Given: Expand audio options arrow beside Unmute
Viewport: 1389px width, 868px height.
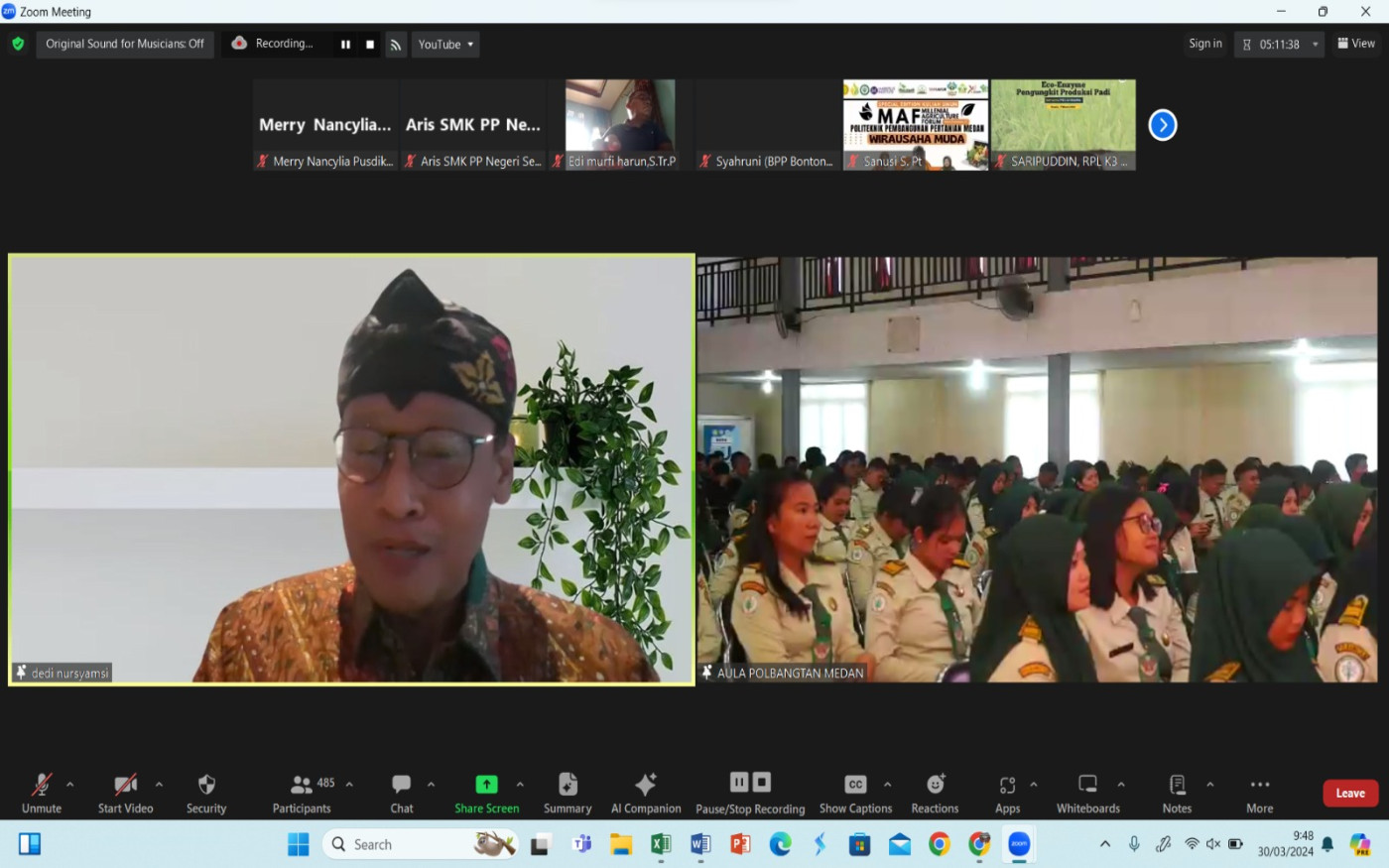Looking at the screenshot, I should point(69,785).
